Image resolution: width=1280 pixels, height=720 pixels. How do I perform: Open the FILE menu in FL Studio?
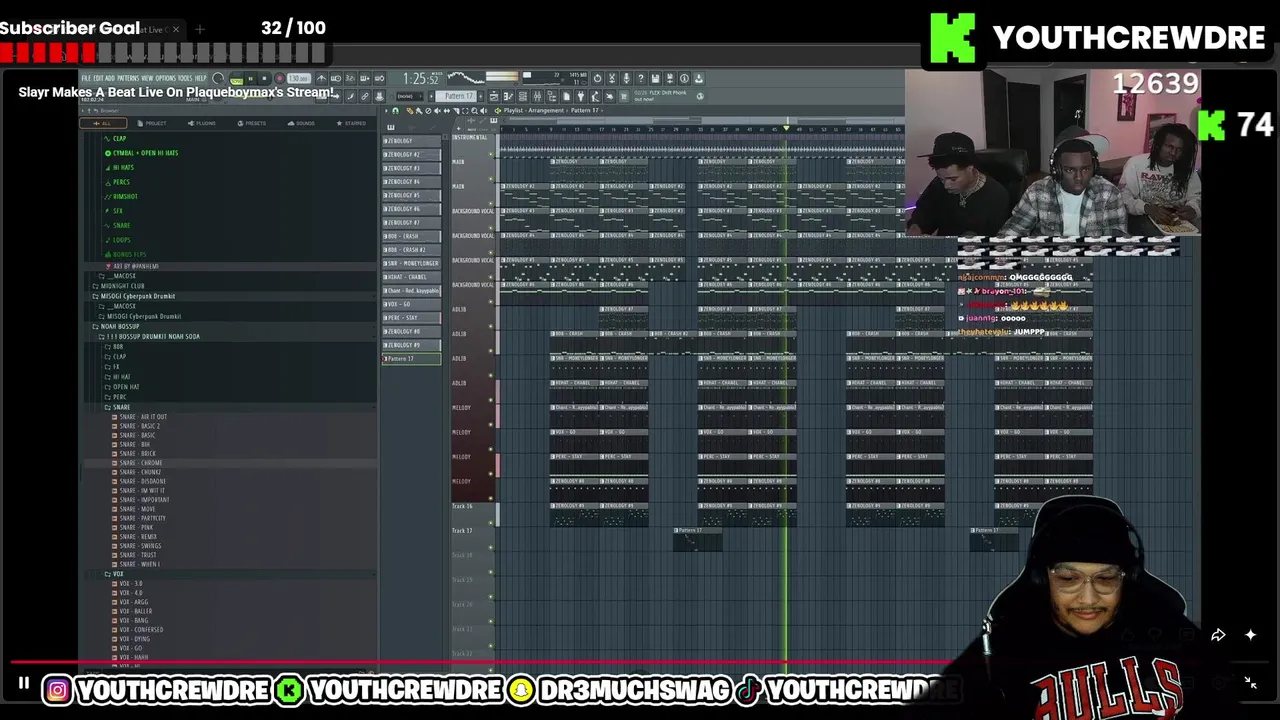[86, 78]
